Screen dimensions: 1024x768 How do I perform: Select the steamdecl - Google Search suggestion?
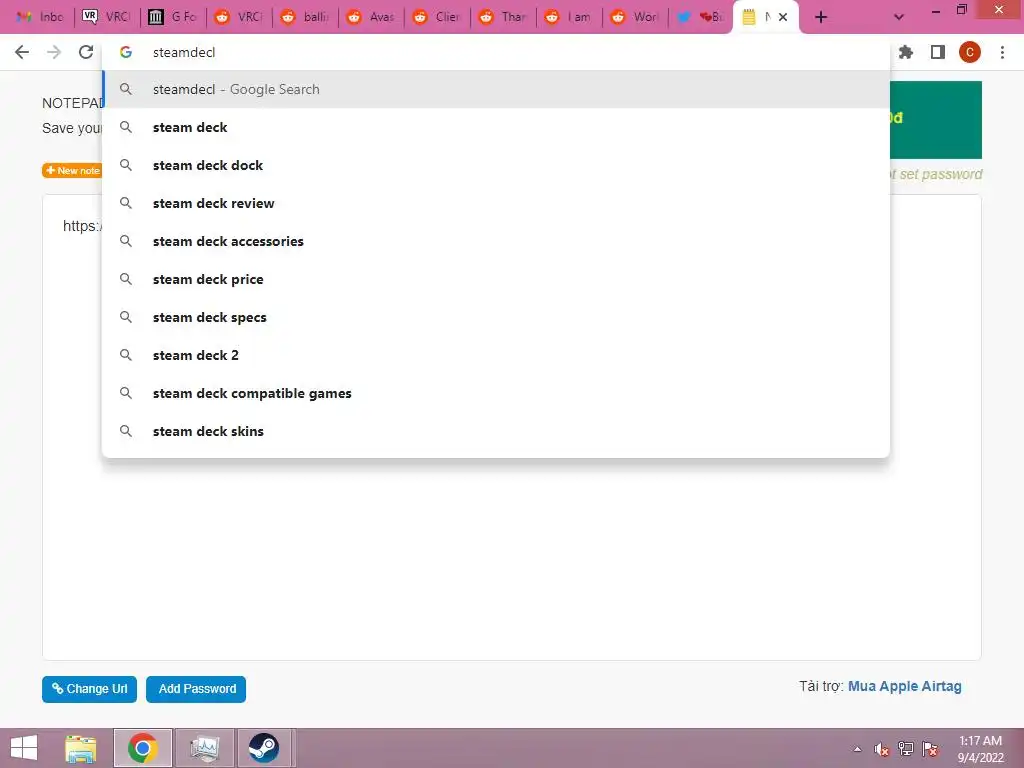496,89
